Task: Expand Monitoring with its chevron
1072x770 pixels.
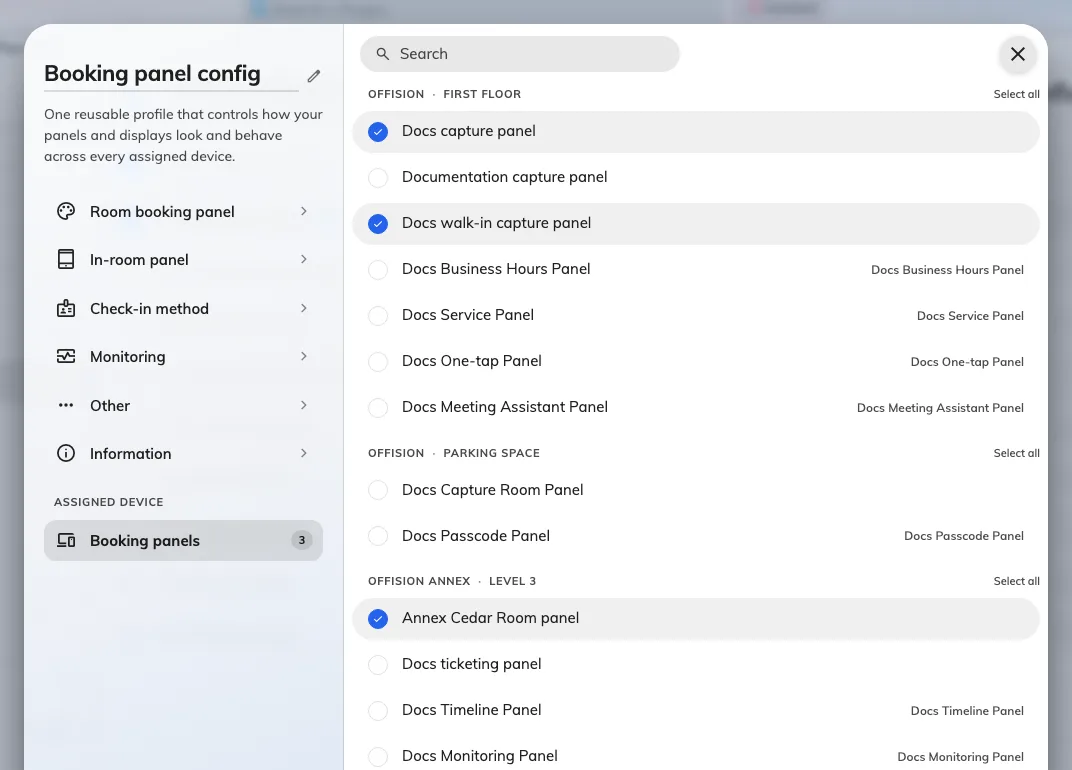Action: point(304,356)
